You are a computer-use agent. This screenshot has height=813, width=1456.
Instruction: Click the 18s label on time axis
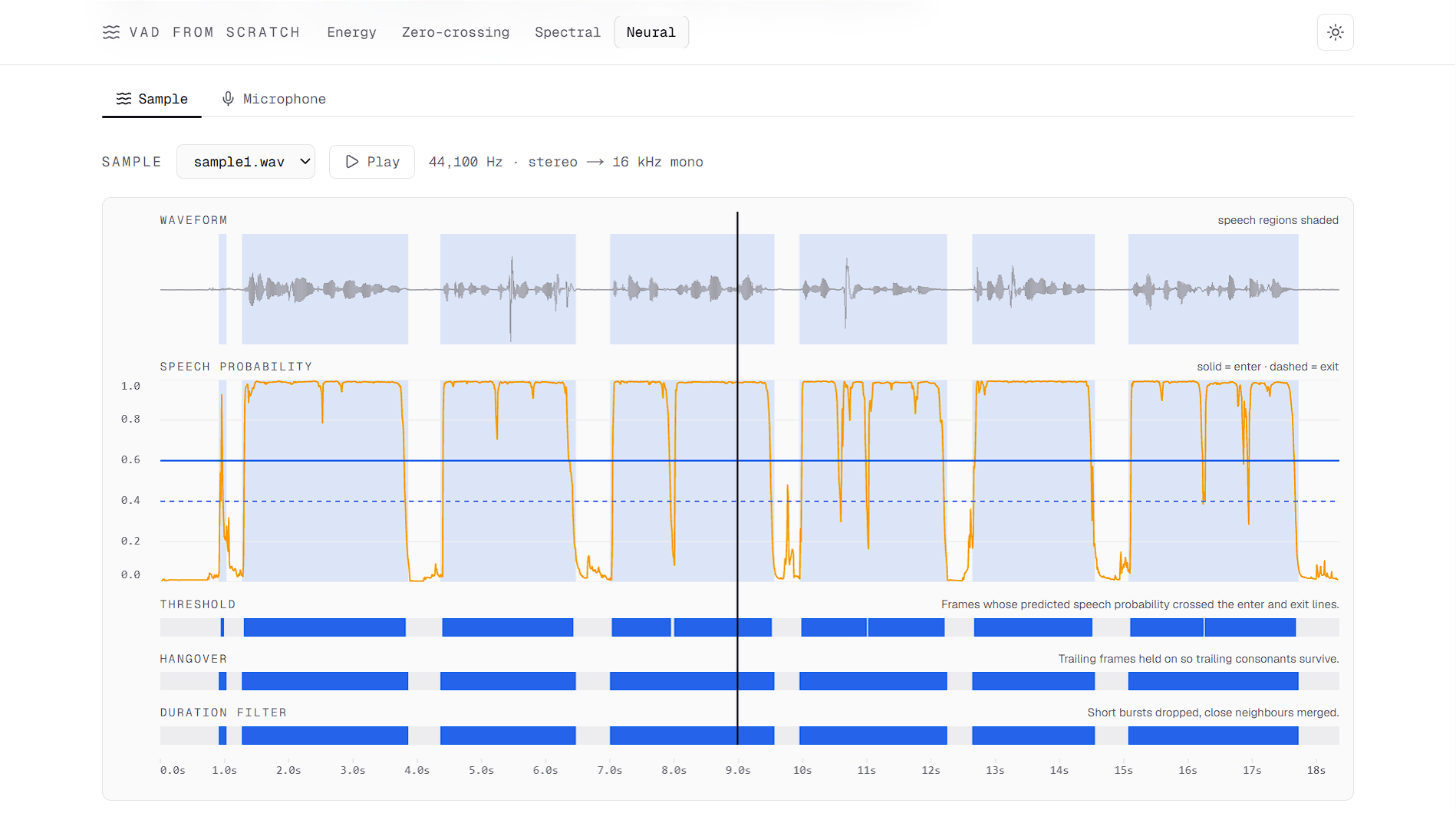coord(1316,770)
